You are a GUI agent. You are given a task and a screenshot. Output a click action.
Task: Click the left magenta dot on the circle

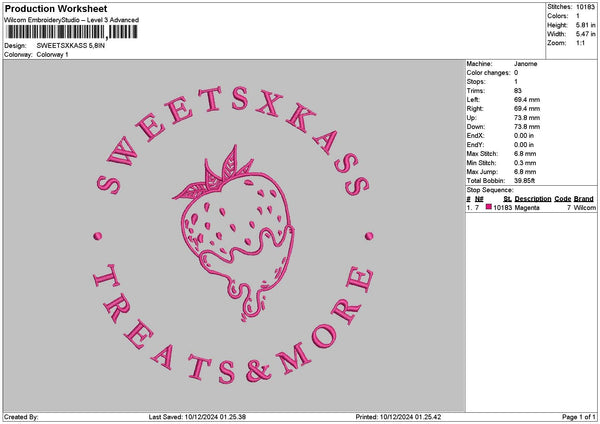tap(98, 236)
